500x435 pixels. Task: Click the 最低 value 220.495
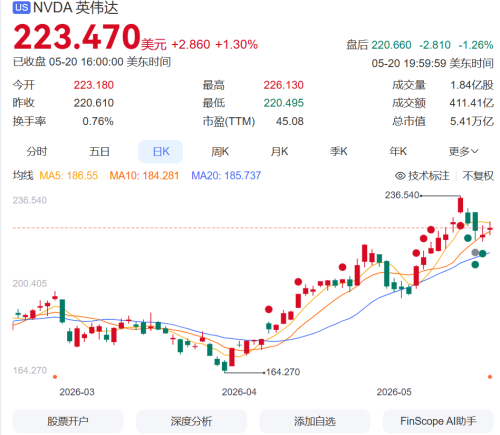tap(284, 103)
